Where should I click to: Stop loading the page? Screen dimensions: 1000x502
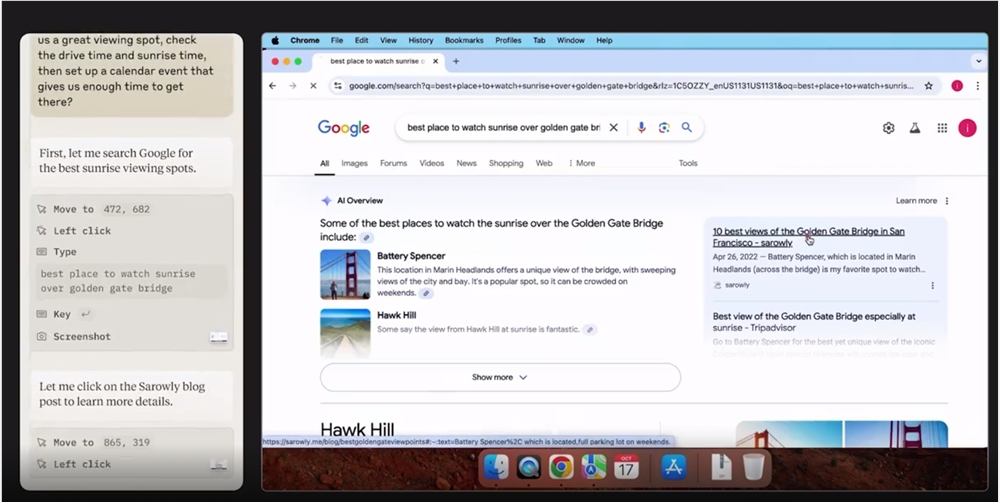pos(313,86)
